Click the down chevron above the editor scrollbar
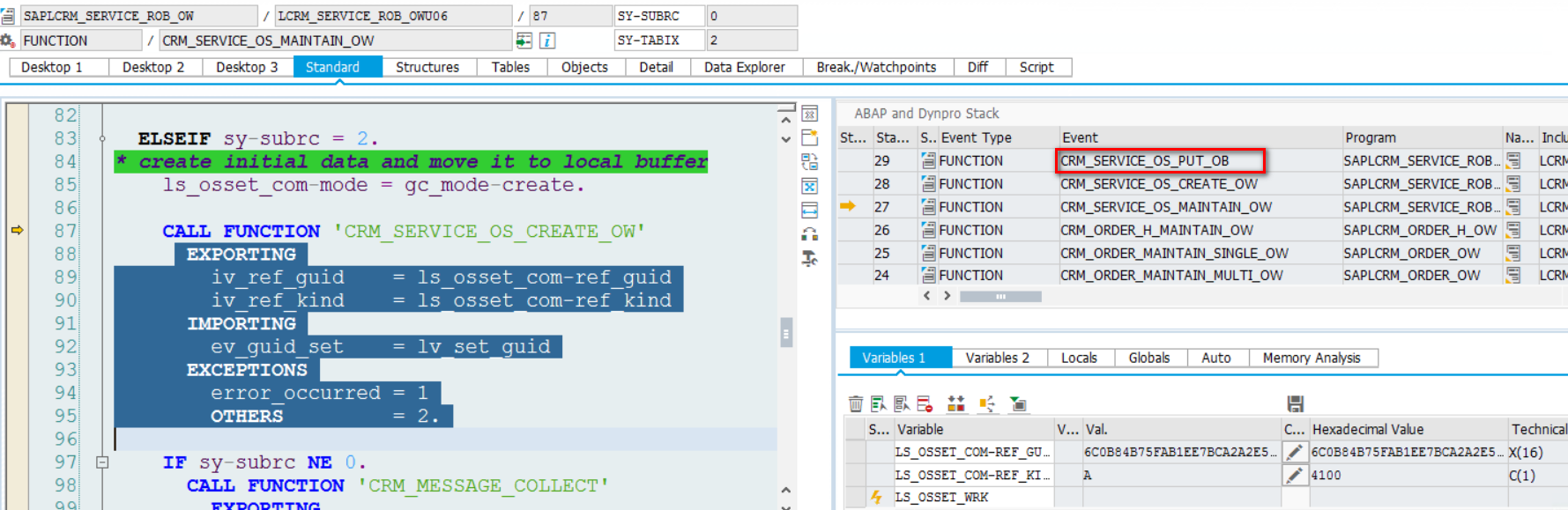 pyautogui.click(x=786, y=139)
